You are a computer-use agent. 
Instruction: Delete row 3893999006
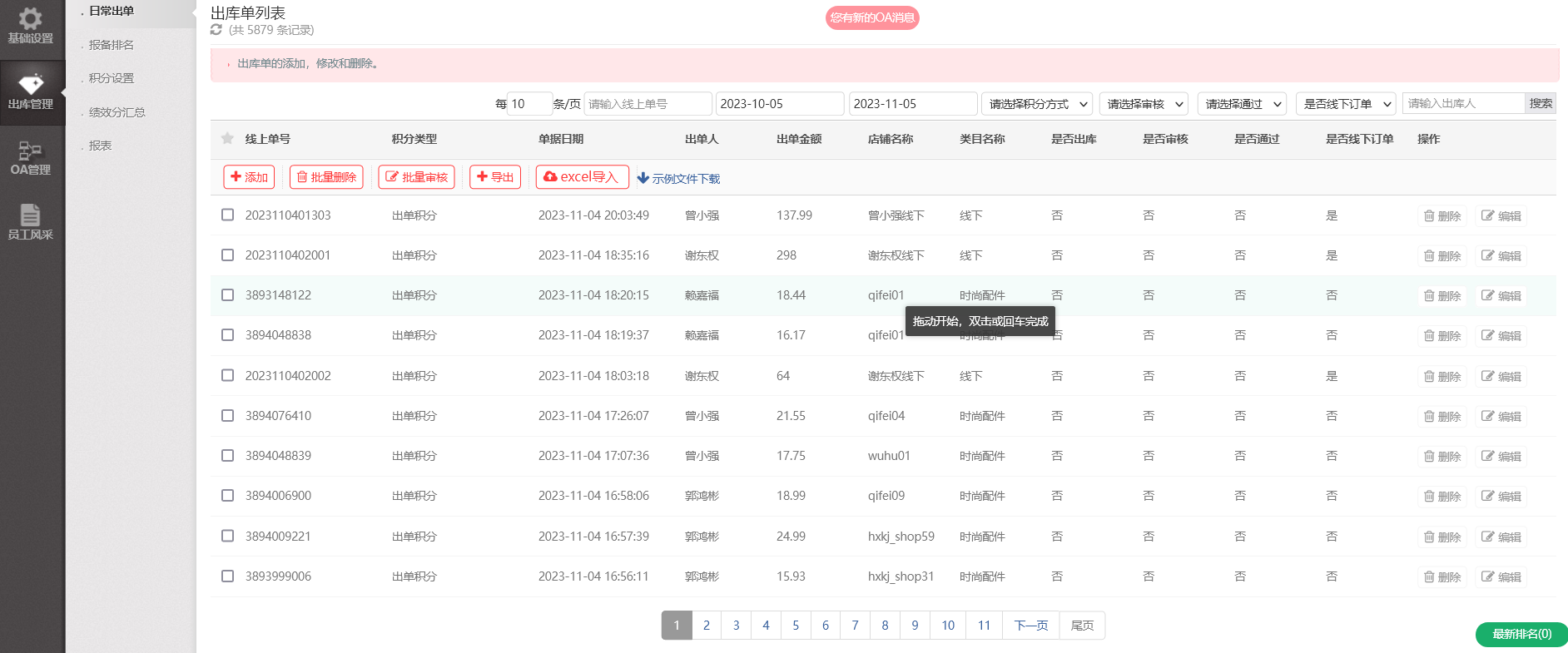coord(1443,577)
